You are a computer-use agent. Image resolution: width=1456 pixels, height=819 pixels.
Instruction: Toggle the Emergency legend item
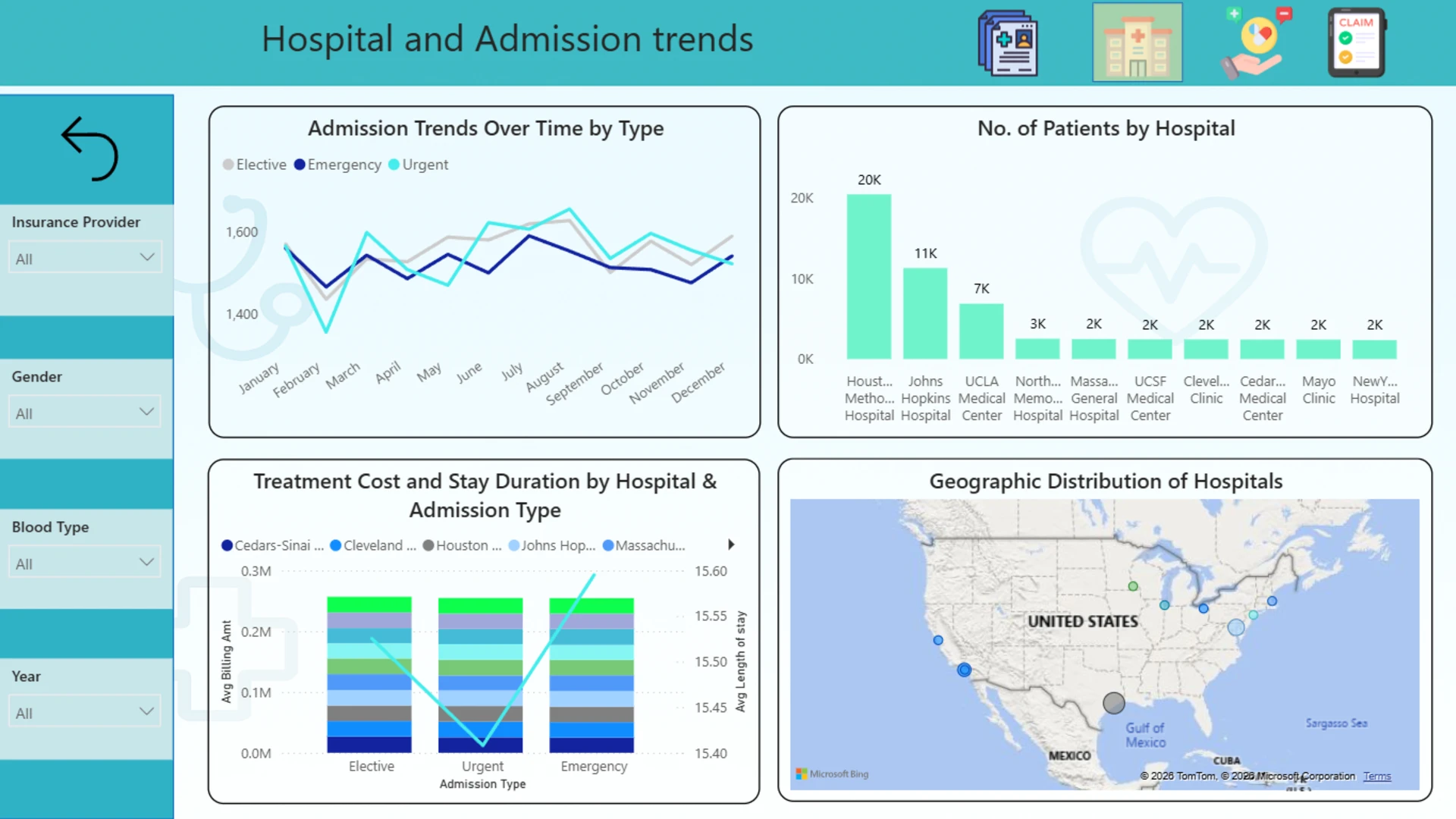tap(337, 165)
